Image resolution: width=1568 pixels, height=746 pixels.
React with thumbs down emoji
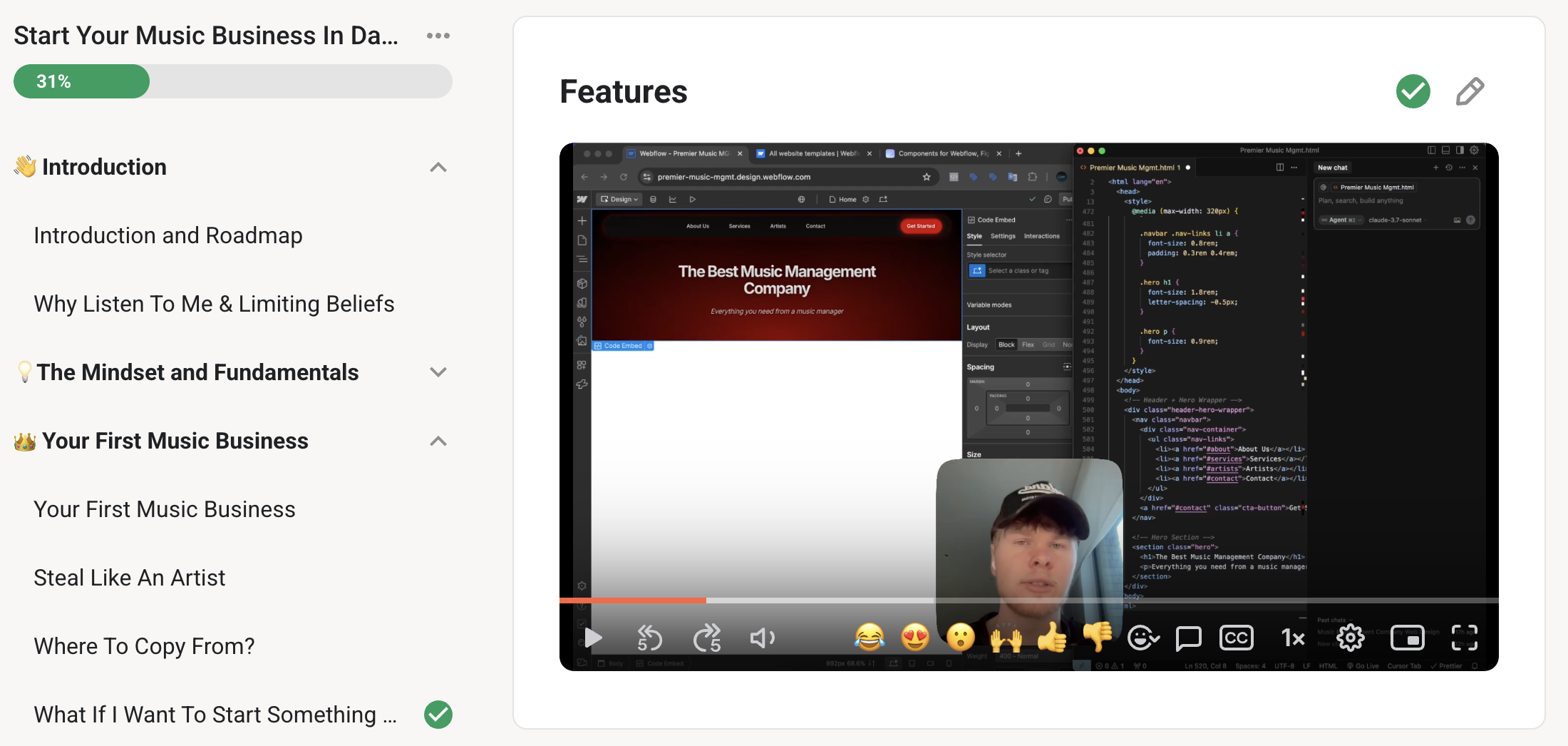click(1098, 637)
